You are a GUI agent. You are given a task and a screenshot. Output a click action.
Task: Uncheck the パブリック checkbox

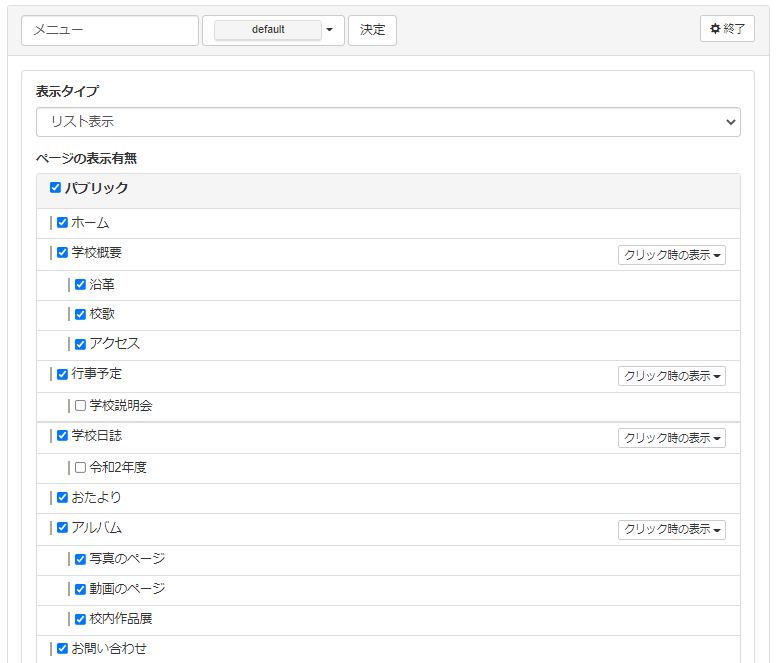click(56, 187)
